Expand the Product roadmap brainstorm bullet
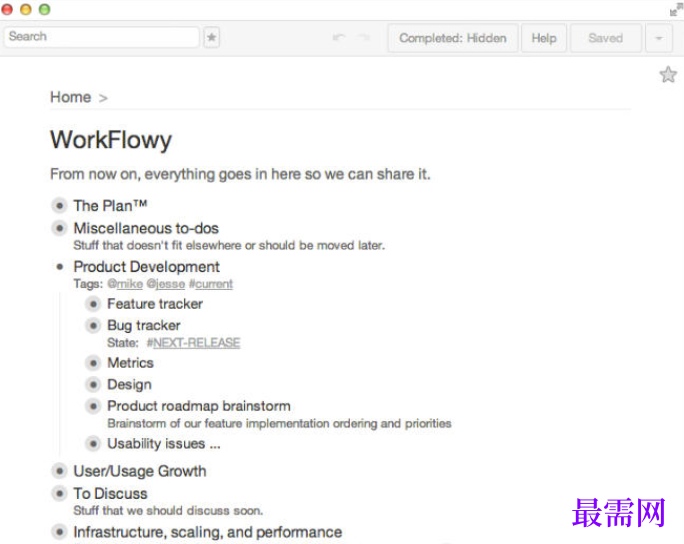The height and width of the screenshot is (544, 684). (x=93, y=406)
